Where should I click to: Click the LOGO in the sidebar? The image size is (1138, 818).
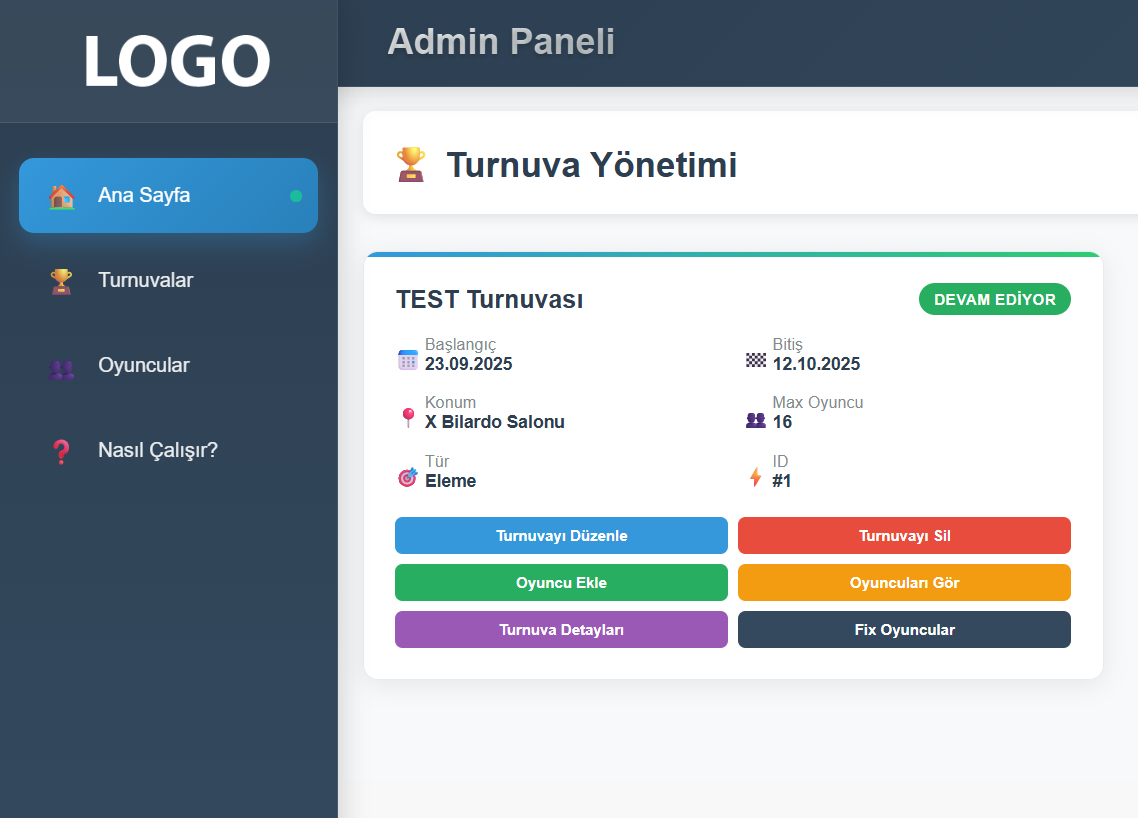[x=176, y=62]
